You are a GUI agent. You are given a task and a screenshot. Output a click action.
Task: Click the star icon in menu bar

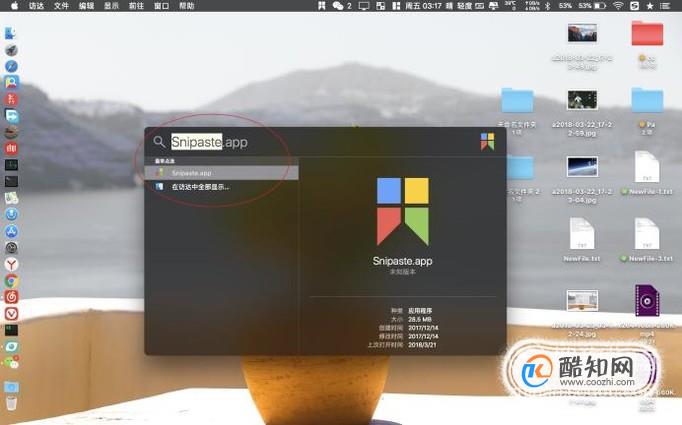click(x=650, y=6)
